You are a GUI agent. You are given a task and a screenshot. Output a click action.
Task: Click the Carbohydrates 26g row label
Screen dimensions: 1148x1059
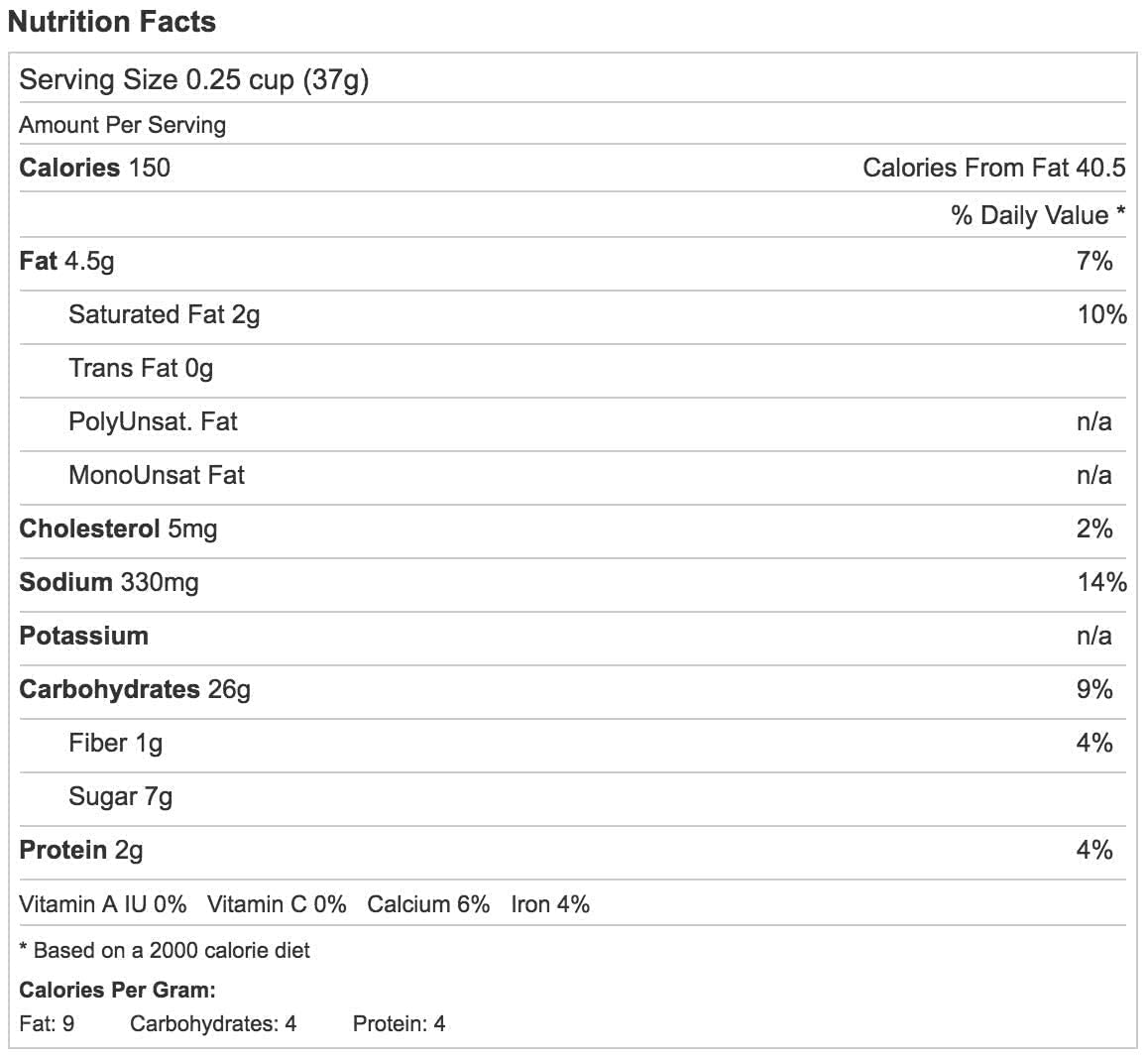pos(135,689)
